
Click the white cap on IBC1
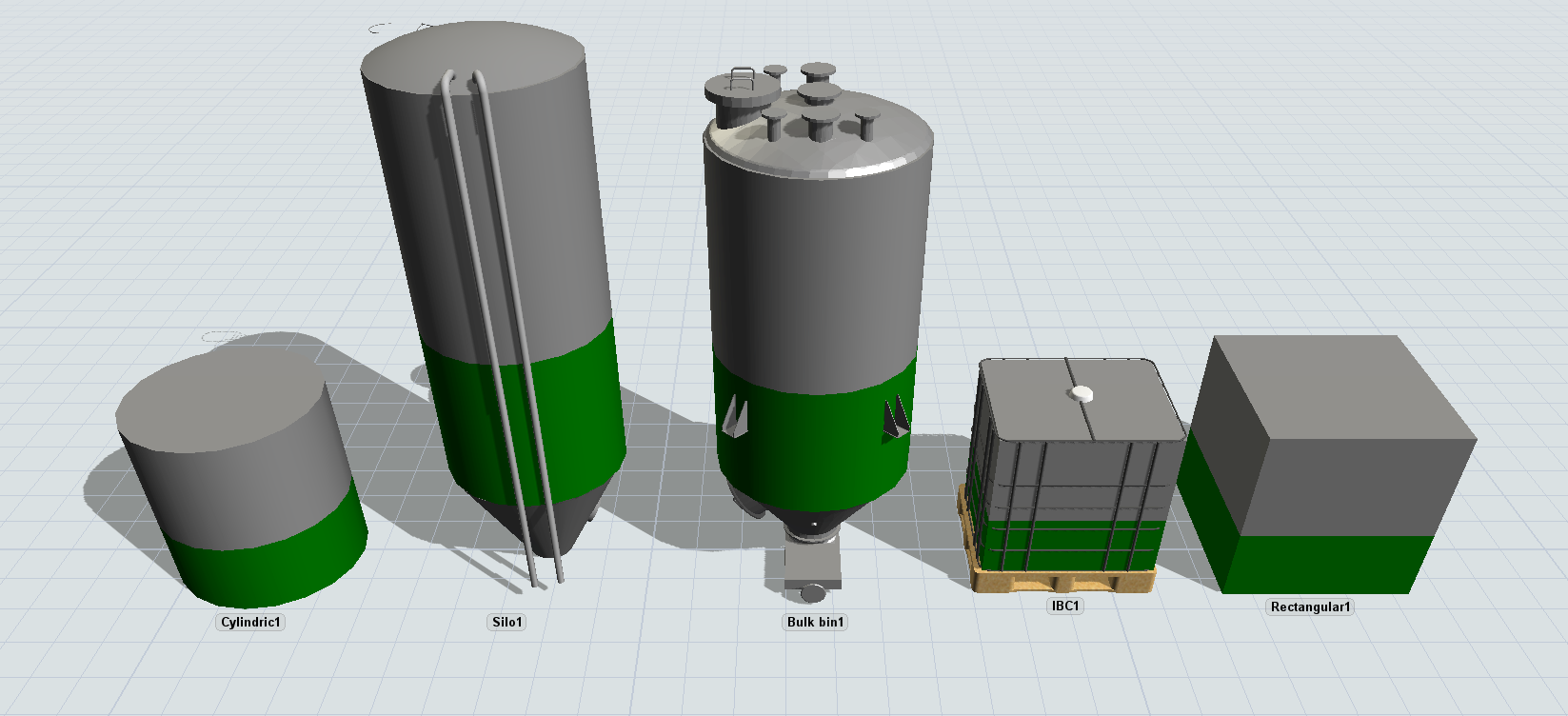pyautogui.click(x=1082, y=393)
